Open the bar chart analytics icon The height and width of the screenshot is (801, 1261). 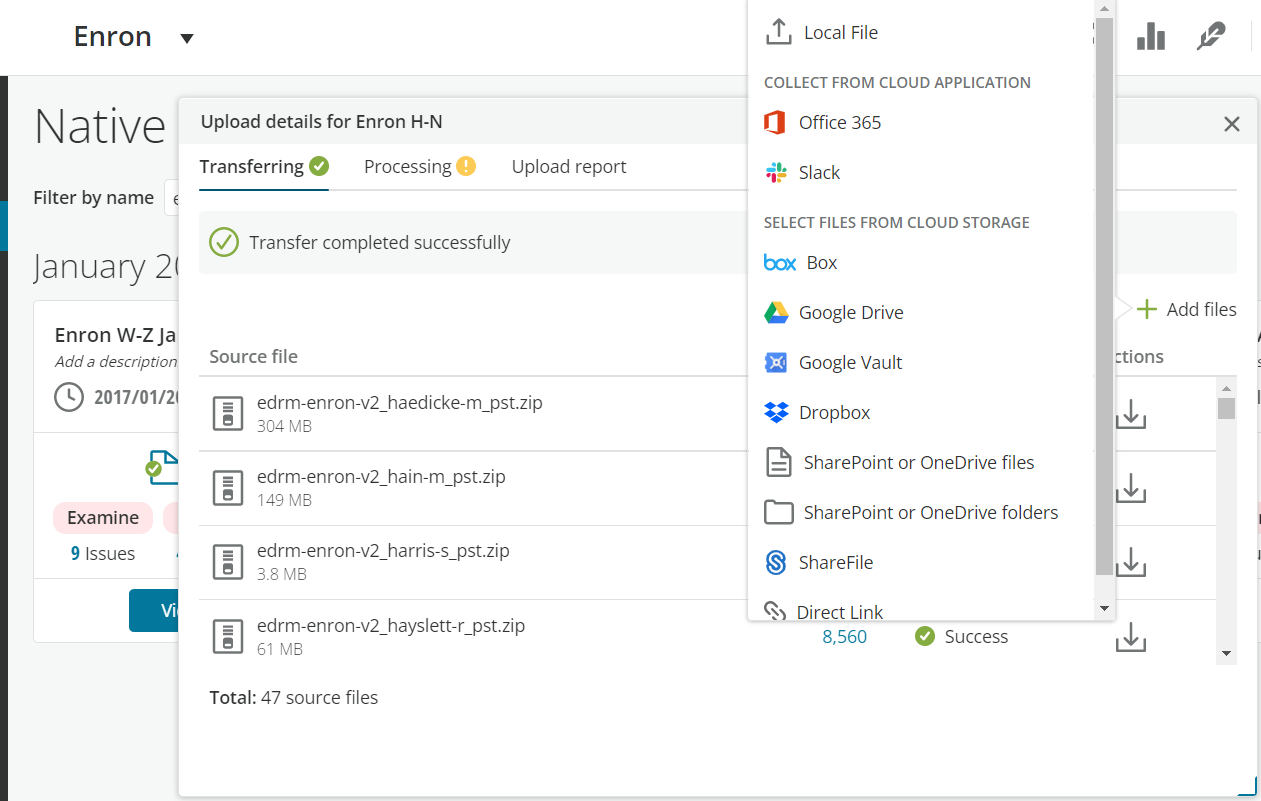(x=1151, y=36)
